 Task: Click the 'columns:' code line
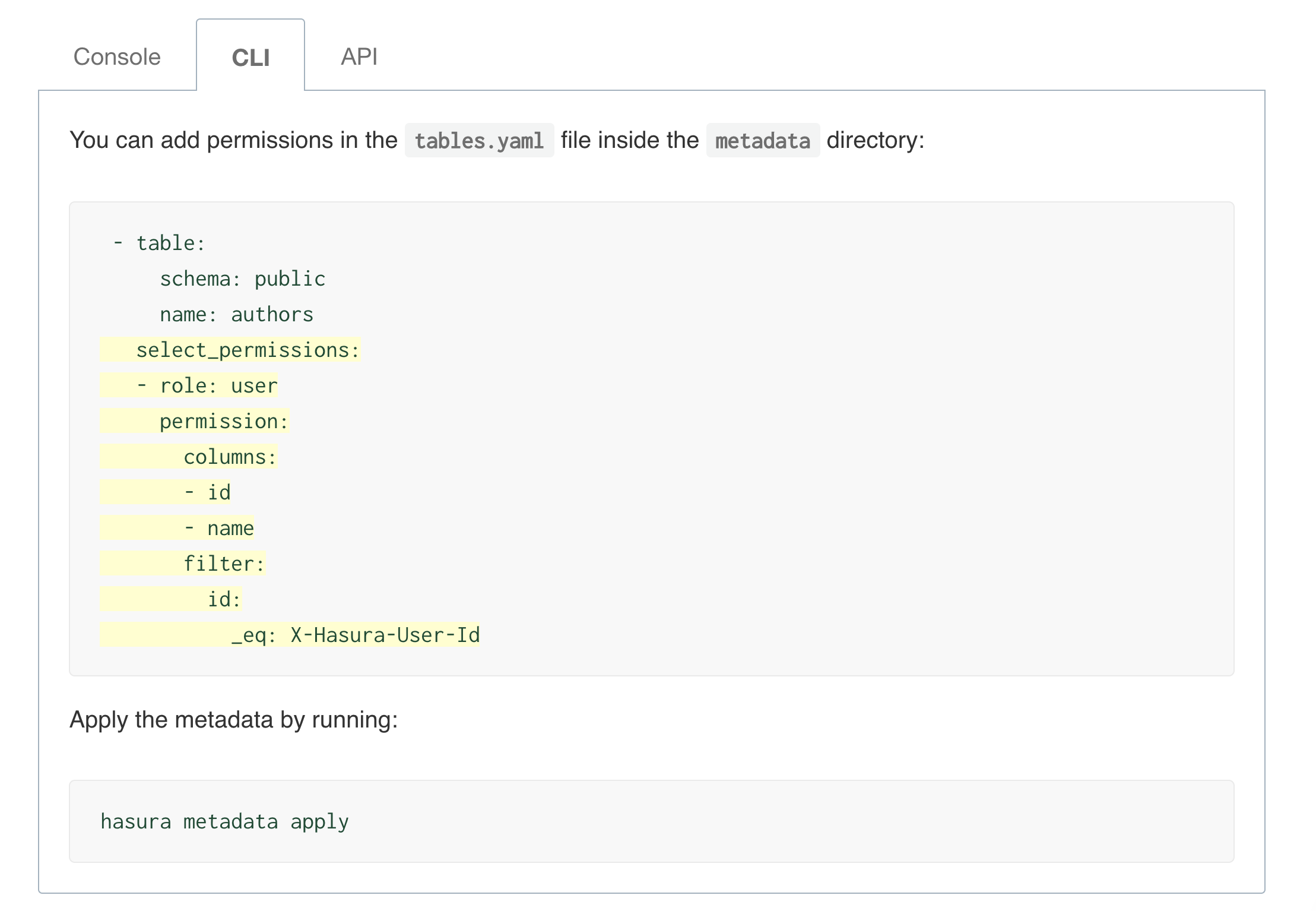point(189,457)
